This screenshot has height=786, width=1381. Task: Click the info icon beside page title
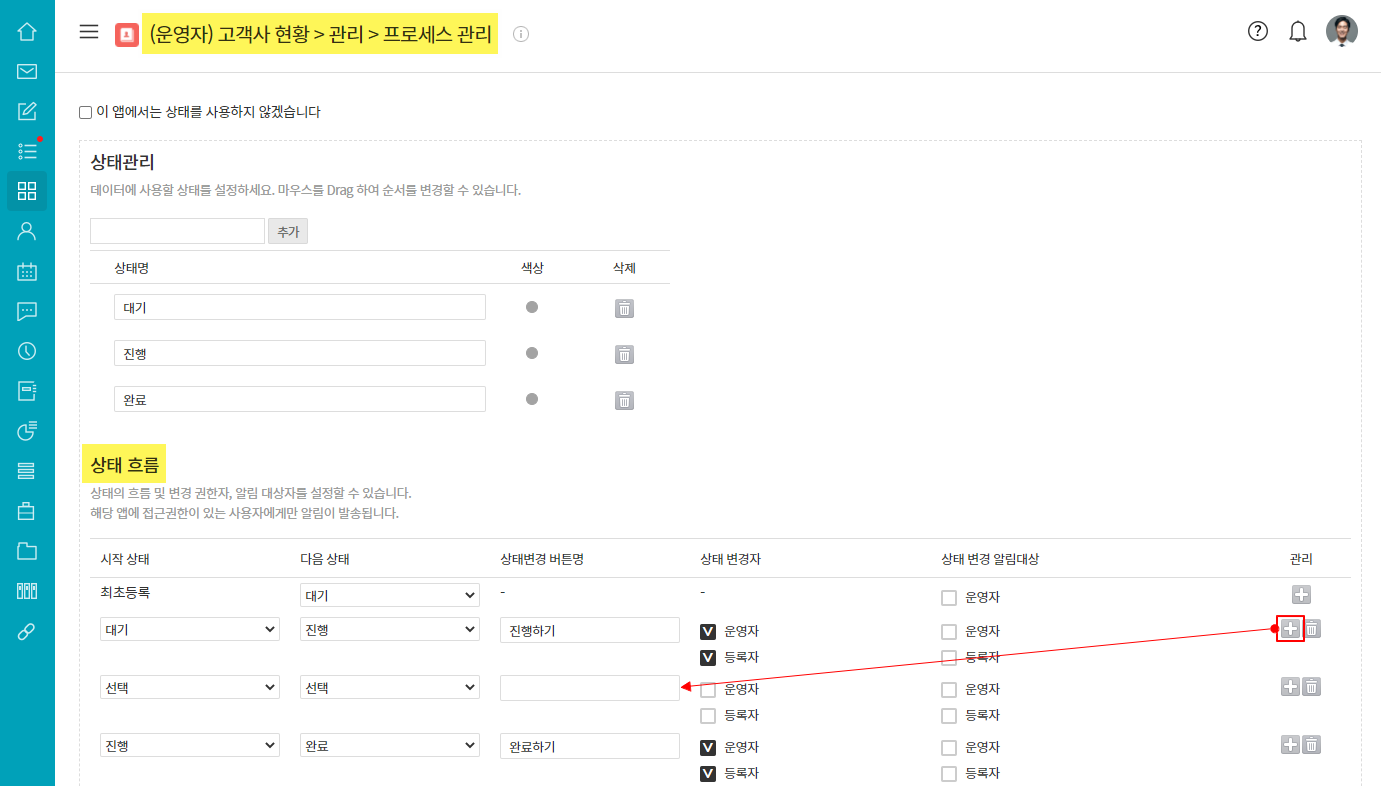[x=521, y=34]
